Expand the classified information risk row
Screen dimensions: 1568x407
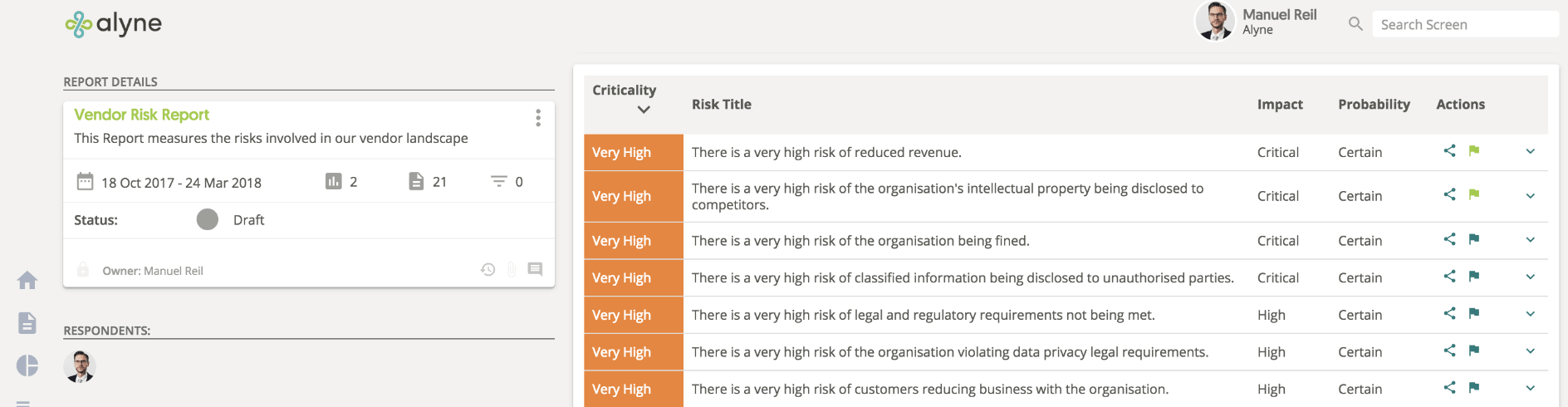(x=1530, y=277)
